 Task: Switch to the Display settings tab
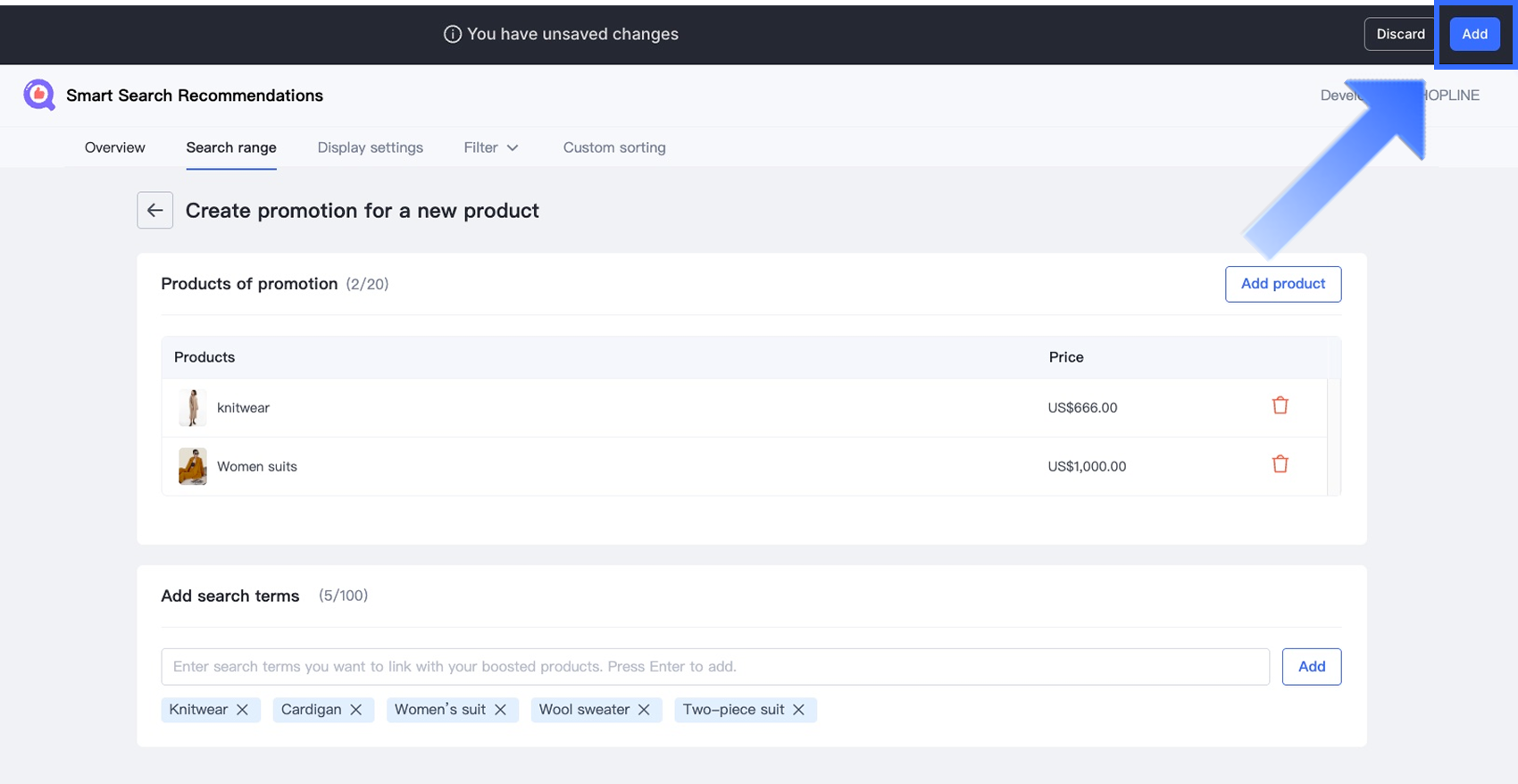pyautogui.click(x=370, y=147)
